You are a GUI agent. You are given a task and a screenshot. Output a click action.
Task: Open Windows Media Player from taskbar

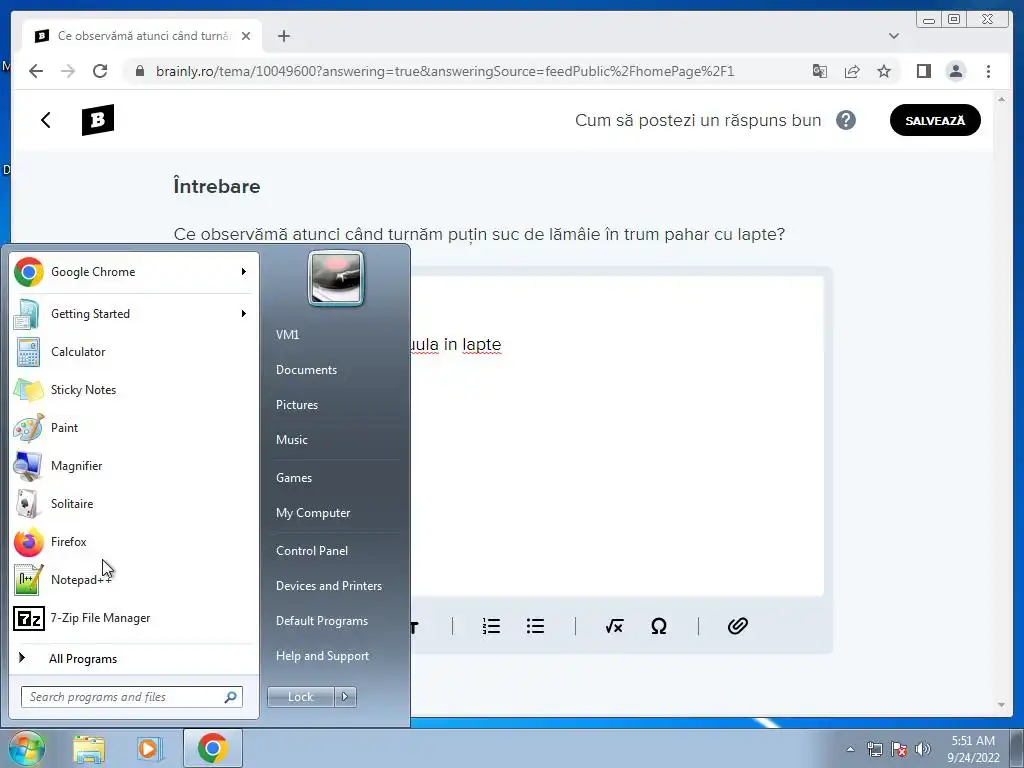tap(149, 749)
